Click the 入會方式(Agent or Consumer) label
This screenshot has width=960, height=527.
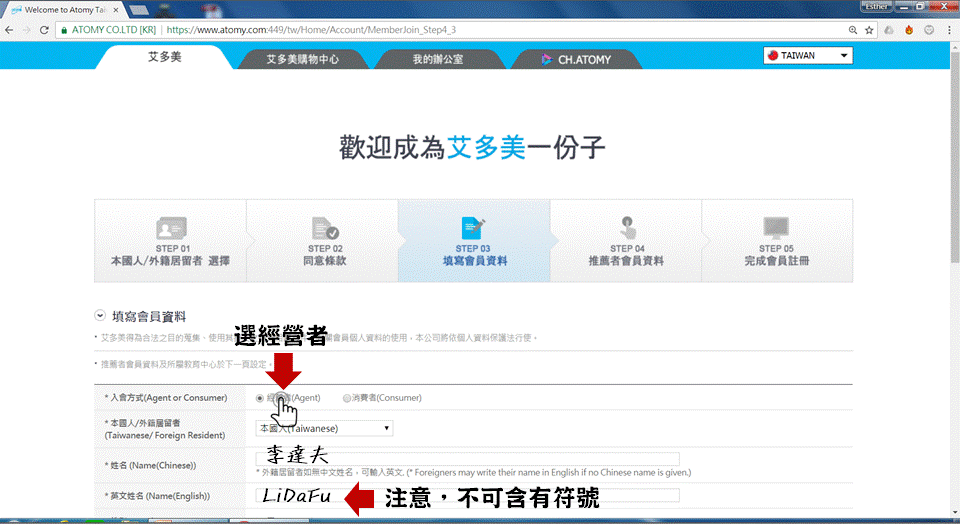166,398
